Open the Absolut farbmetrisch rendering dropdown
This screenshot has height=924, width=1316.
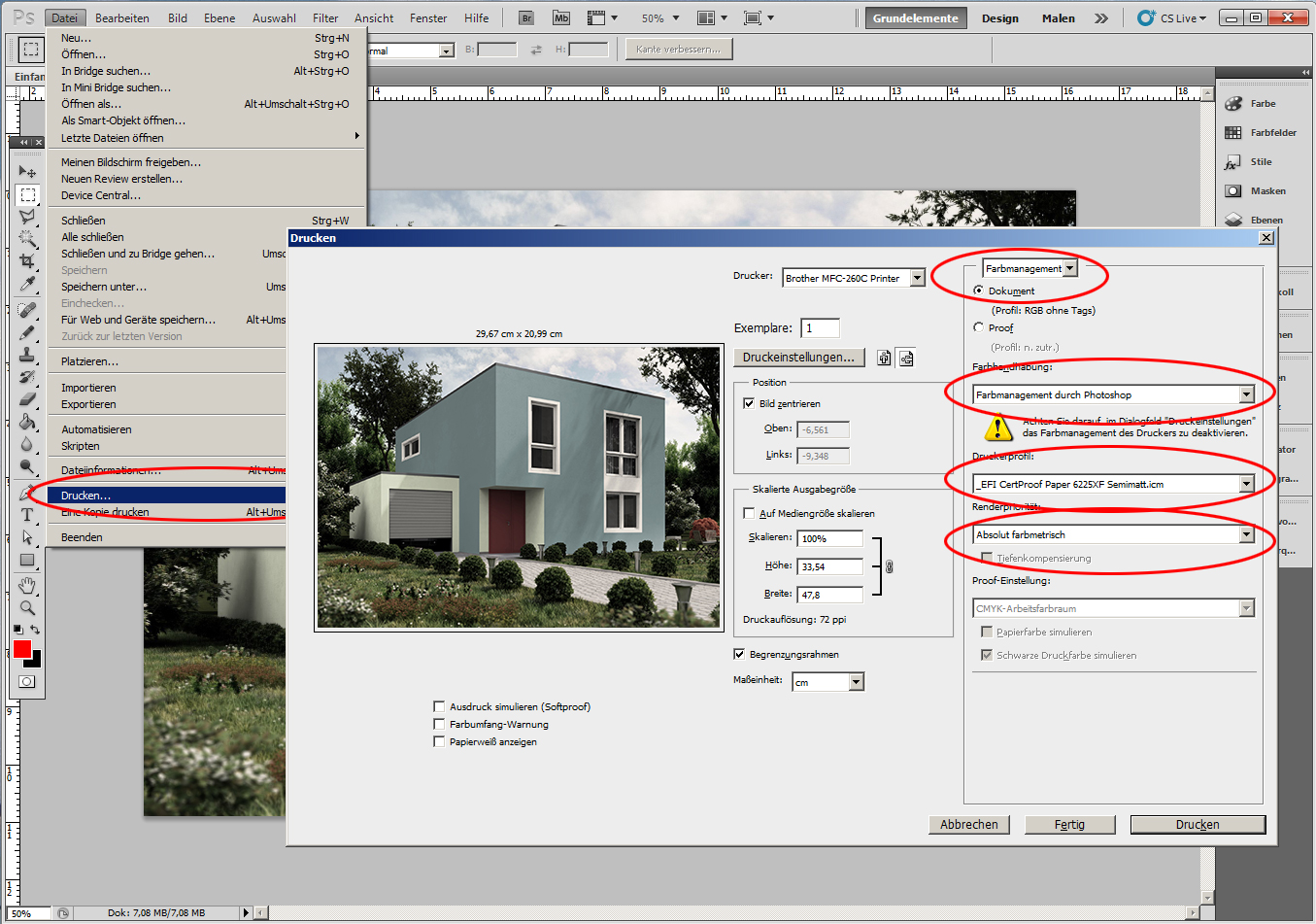click(x=1114, y=534)
